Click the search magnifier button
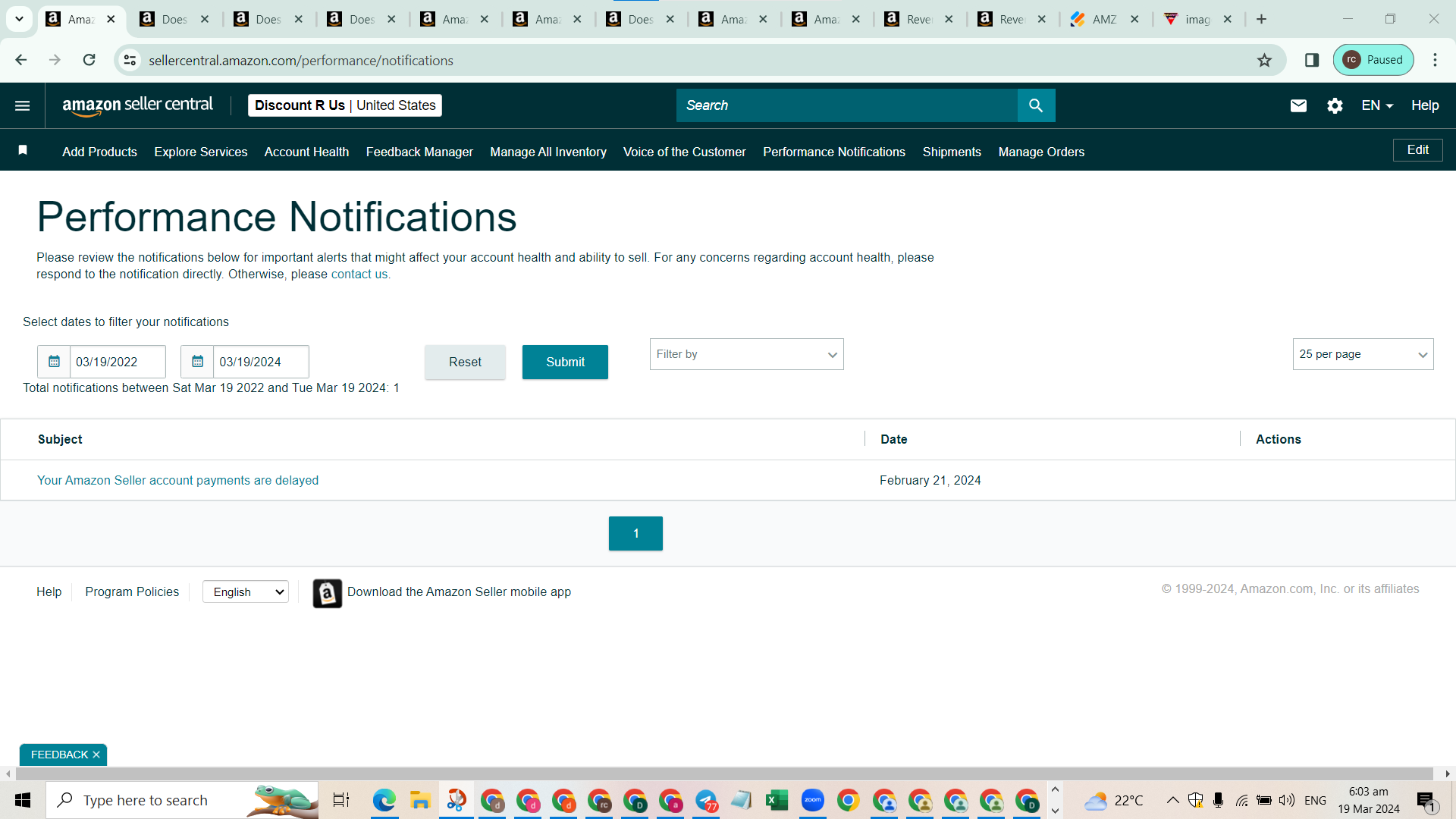The height and width of the screenshot is (819, 1456). pyautogui.click(x=1036, y=105)
